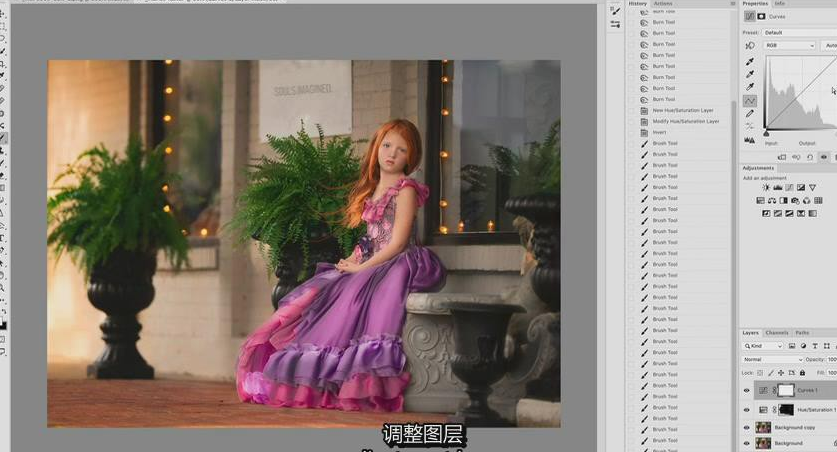Toggle lock artboard nesting

point(792,373)
